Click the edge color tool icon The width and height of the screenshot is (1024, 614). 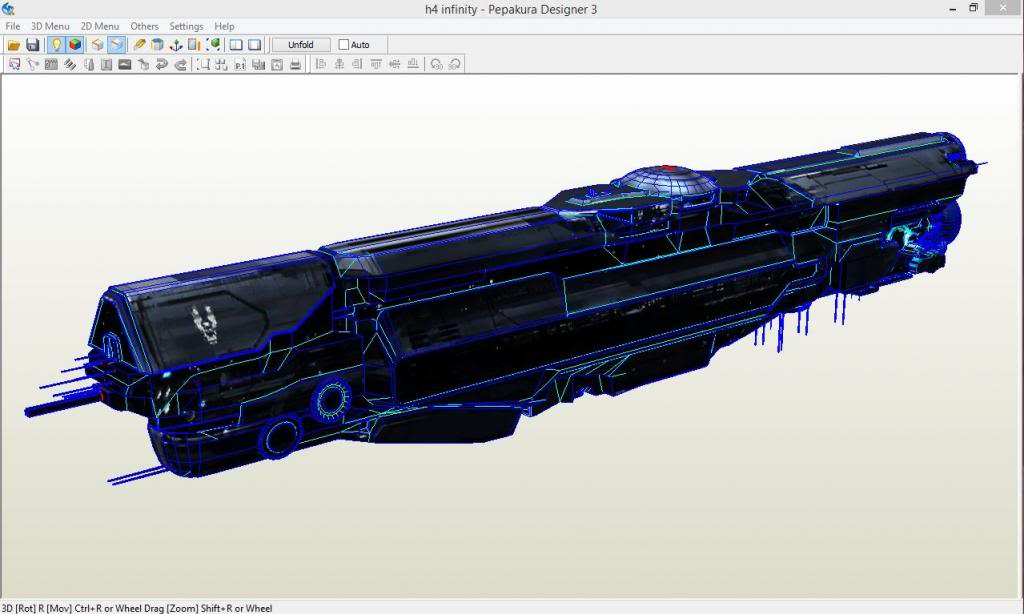[88, 64]
